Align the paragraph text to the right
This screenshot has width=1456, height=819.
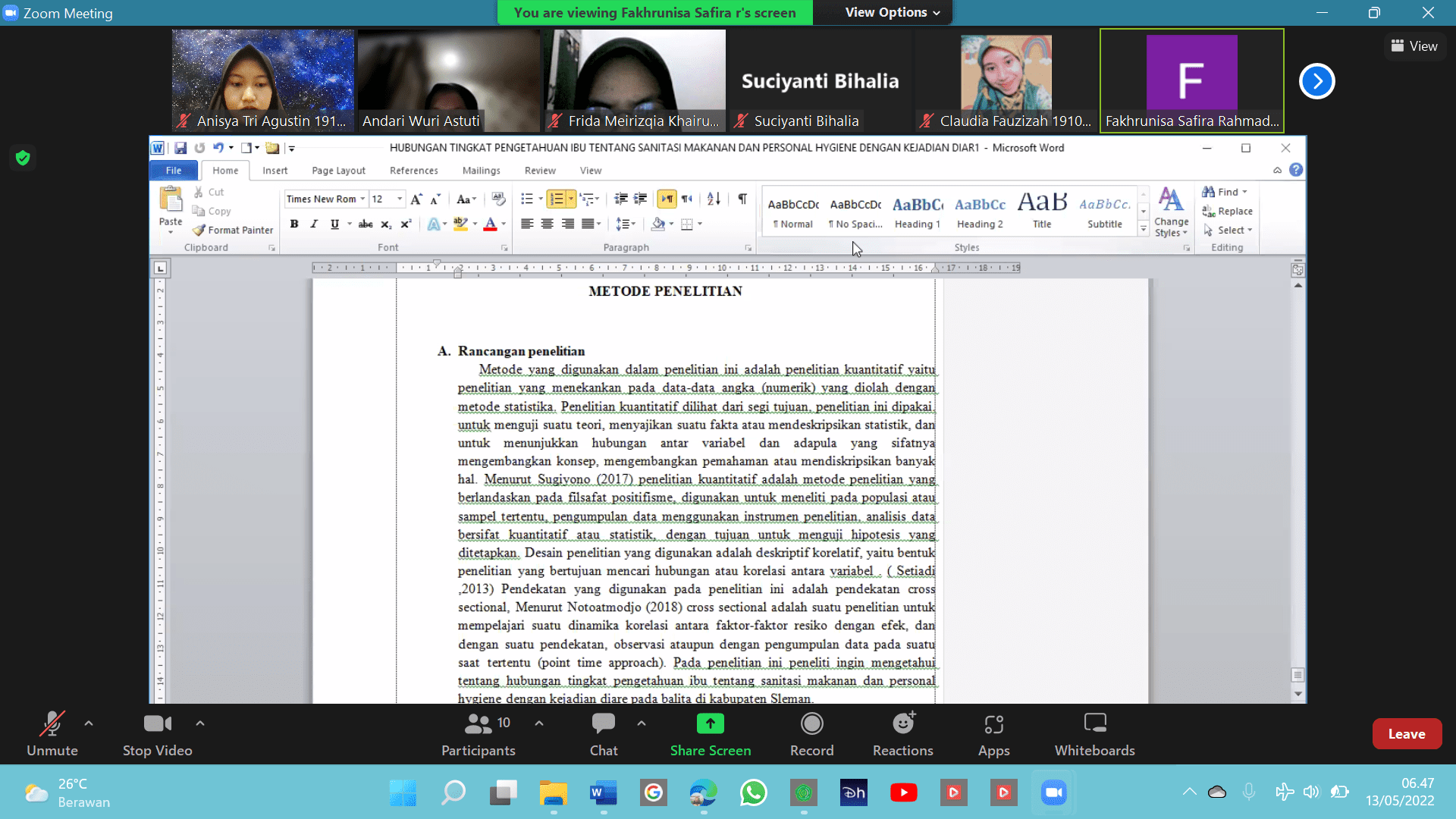point(567,224)
